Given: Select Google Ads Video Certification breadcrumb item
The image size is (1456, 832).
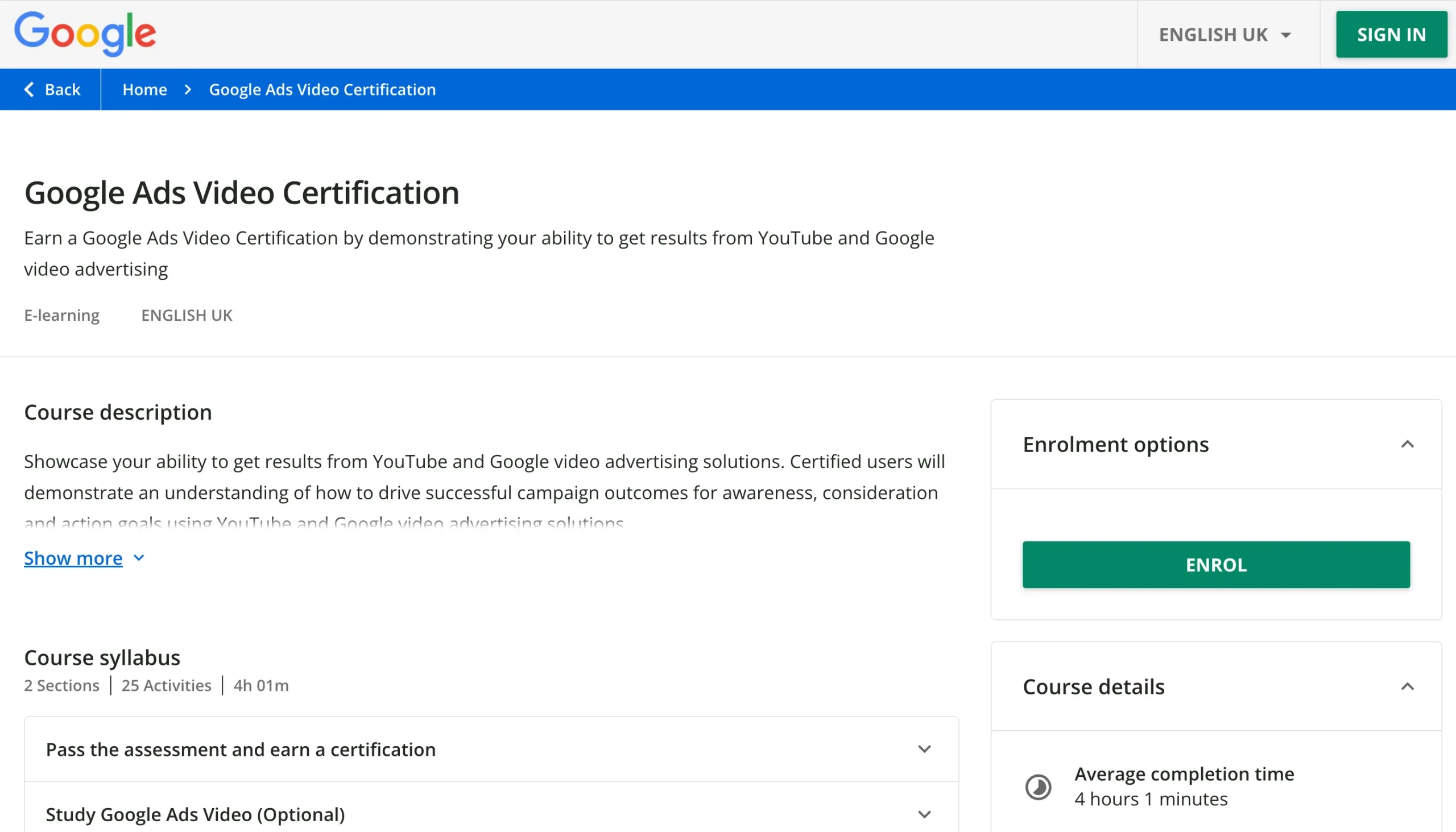Looking at the screenshot, I should point(322,89).
